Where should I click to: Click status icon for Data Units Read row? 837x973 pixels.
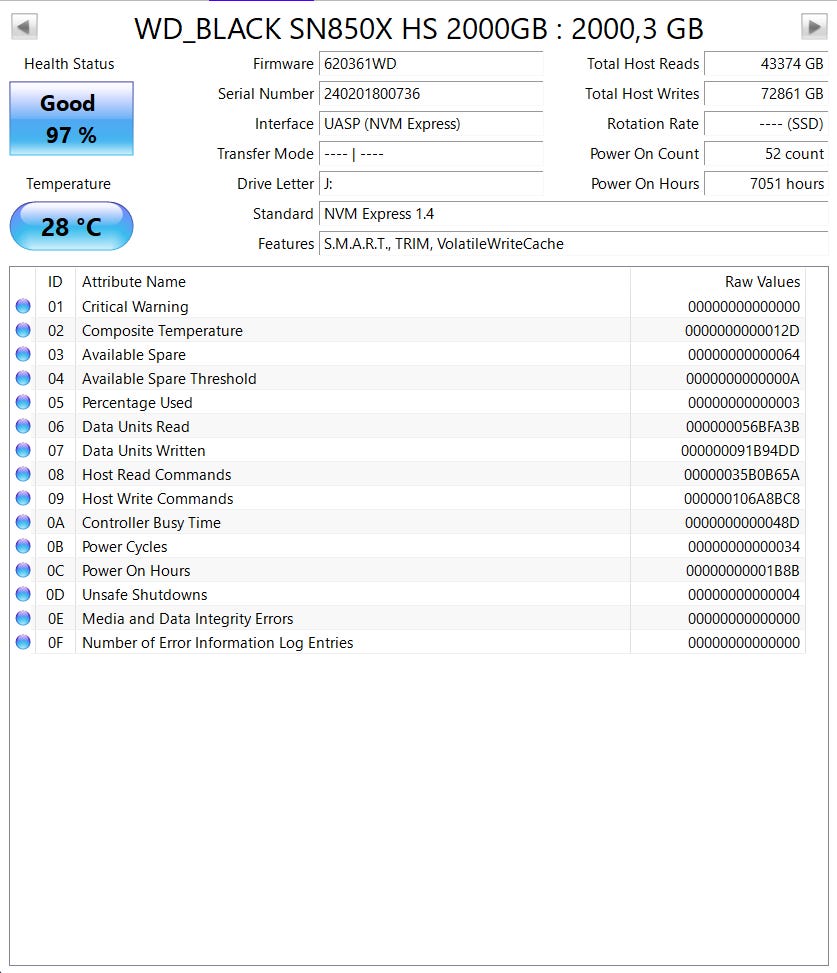coord(23,426)
